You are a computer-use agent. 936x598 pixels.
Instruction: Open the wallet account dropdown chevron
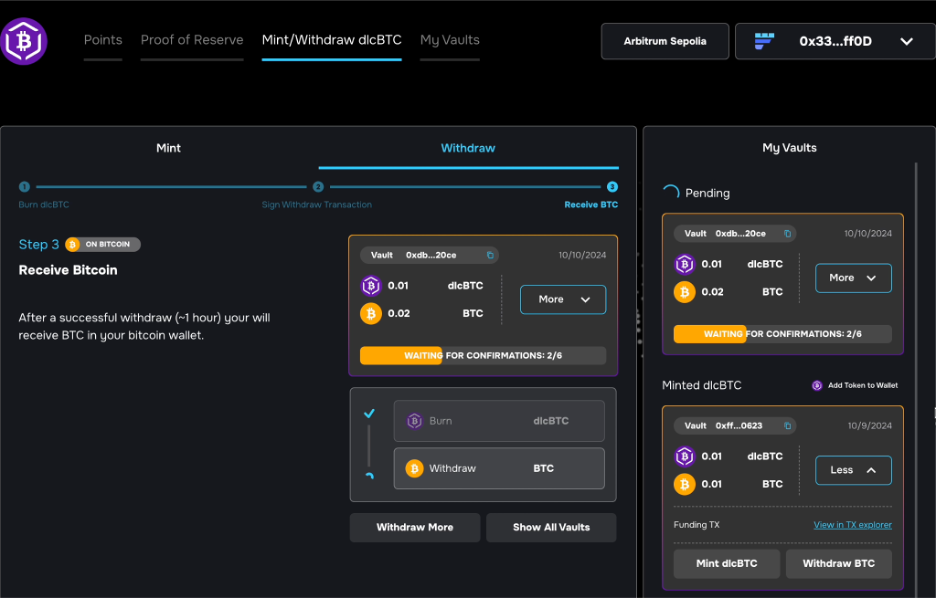(x=906, y=41)
